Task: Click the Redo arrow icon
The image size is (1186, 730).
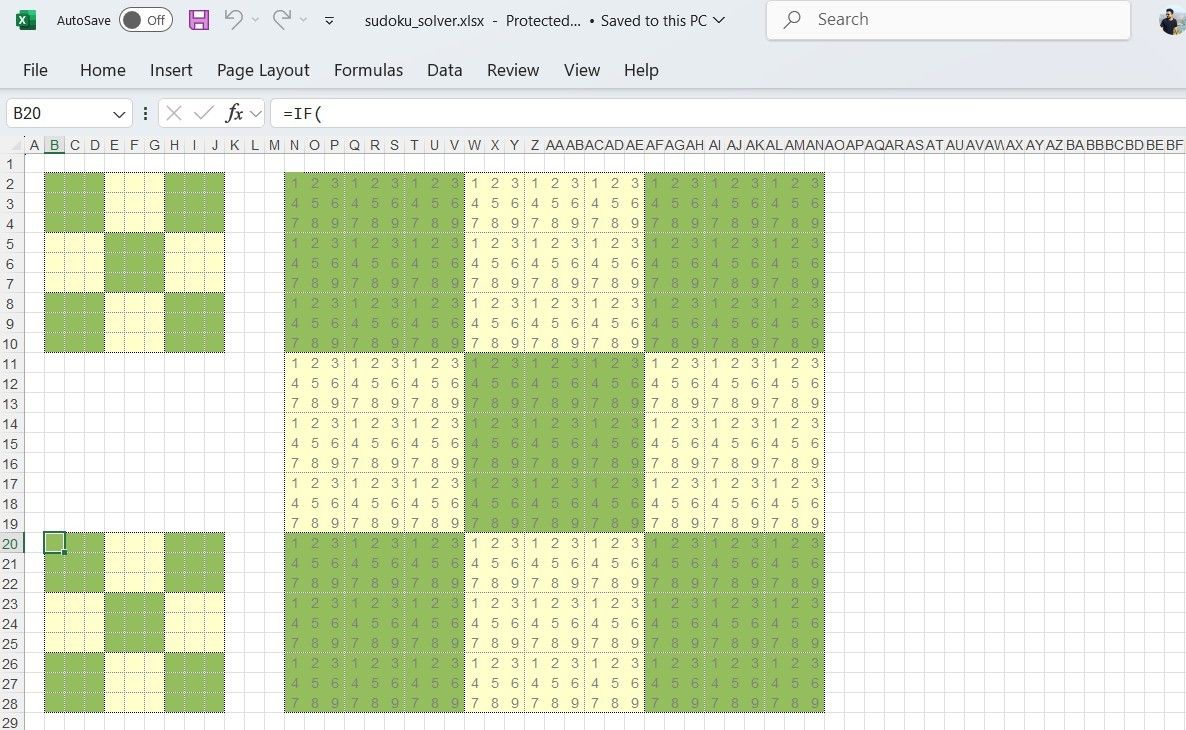Action: click(282, 20)
